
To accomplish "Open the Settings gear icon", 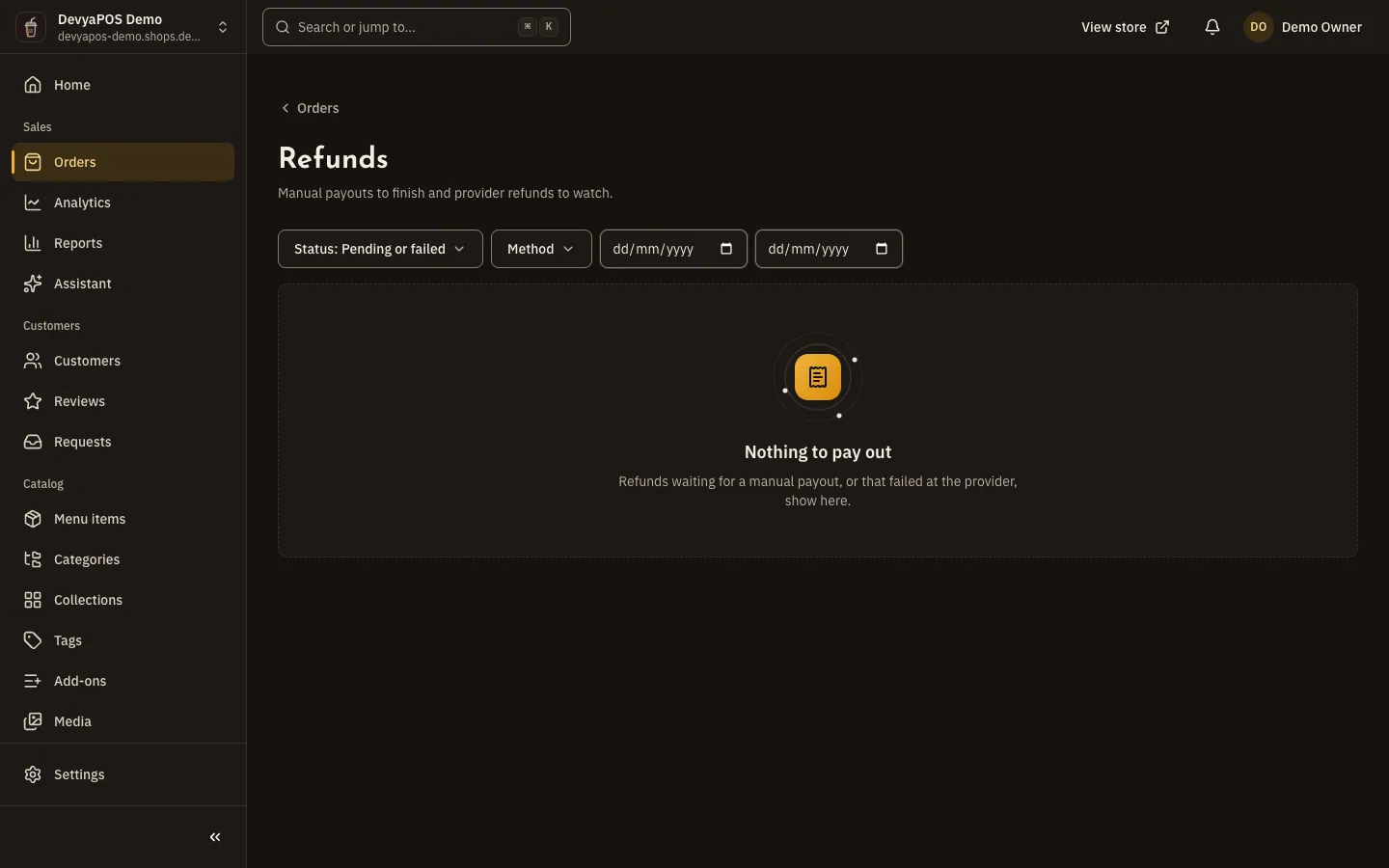I will pos(33,774).
